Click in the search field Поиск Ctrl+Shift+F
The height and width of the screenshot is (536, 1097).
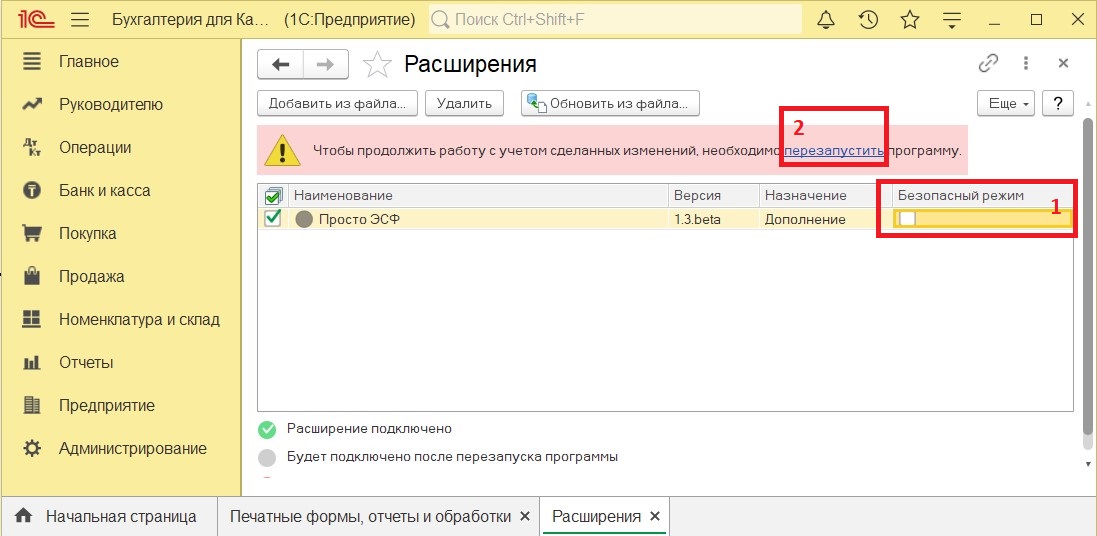coord(614,20)
